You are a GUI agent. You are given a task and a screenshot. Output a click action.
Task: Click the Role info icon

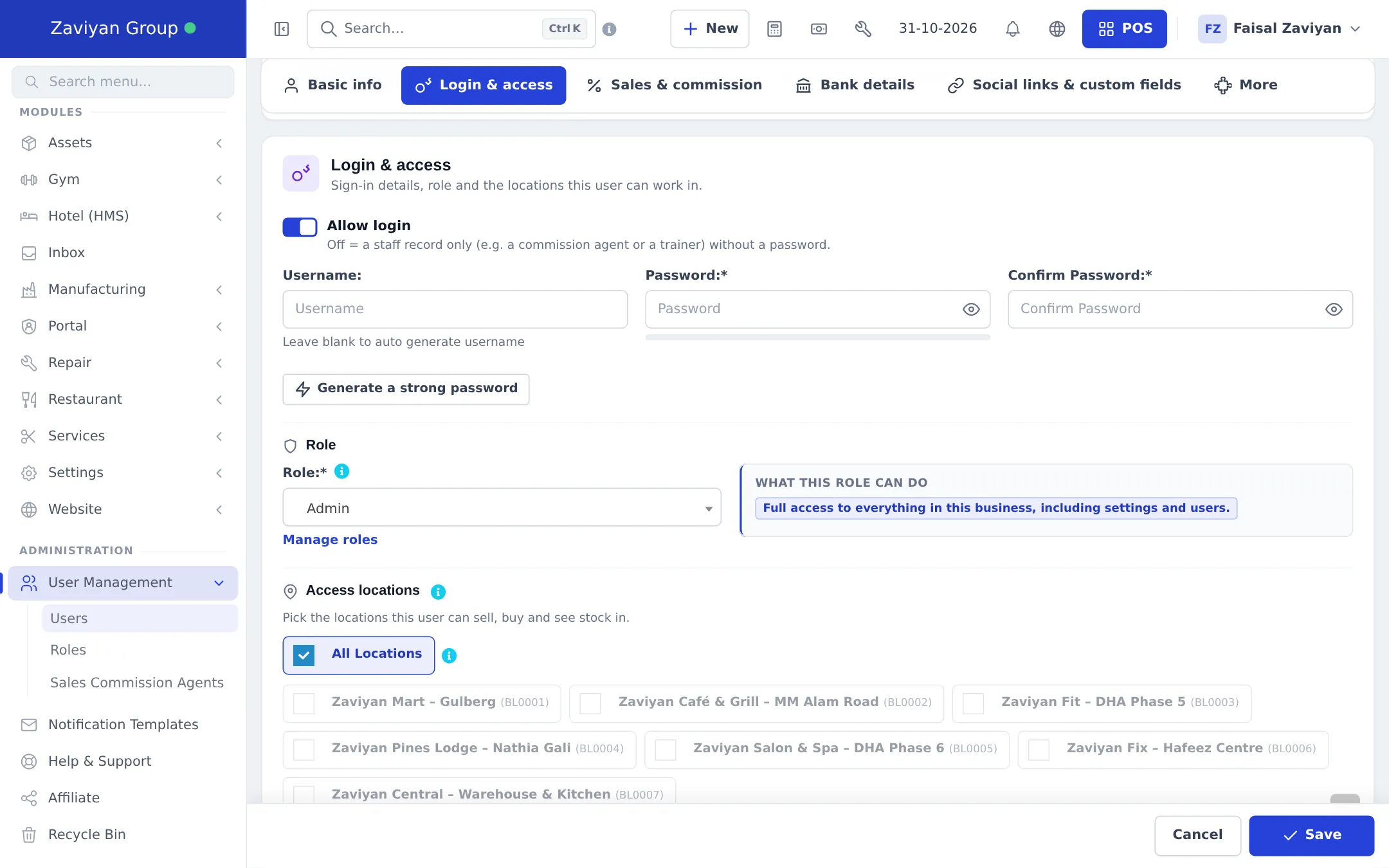click(x=342, y=471)
